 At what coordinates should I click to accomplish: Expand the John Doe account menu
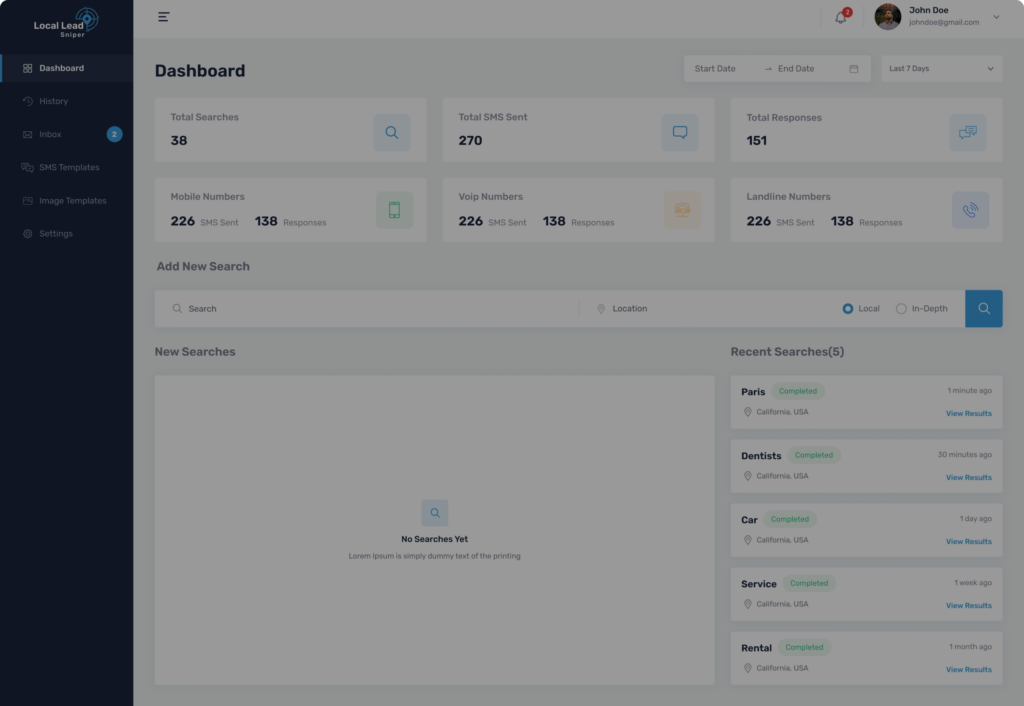pos(995,17)
